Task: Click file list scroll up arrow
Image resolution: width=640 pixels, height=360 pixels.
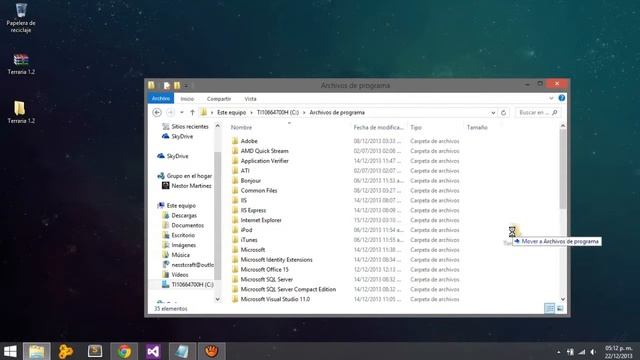Action: [x=563, y=126]
